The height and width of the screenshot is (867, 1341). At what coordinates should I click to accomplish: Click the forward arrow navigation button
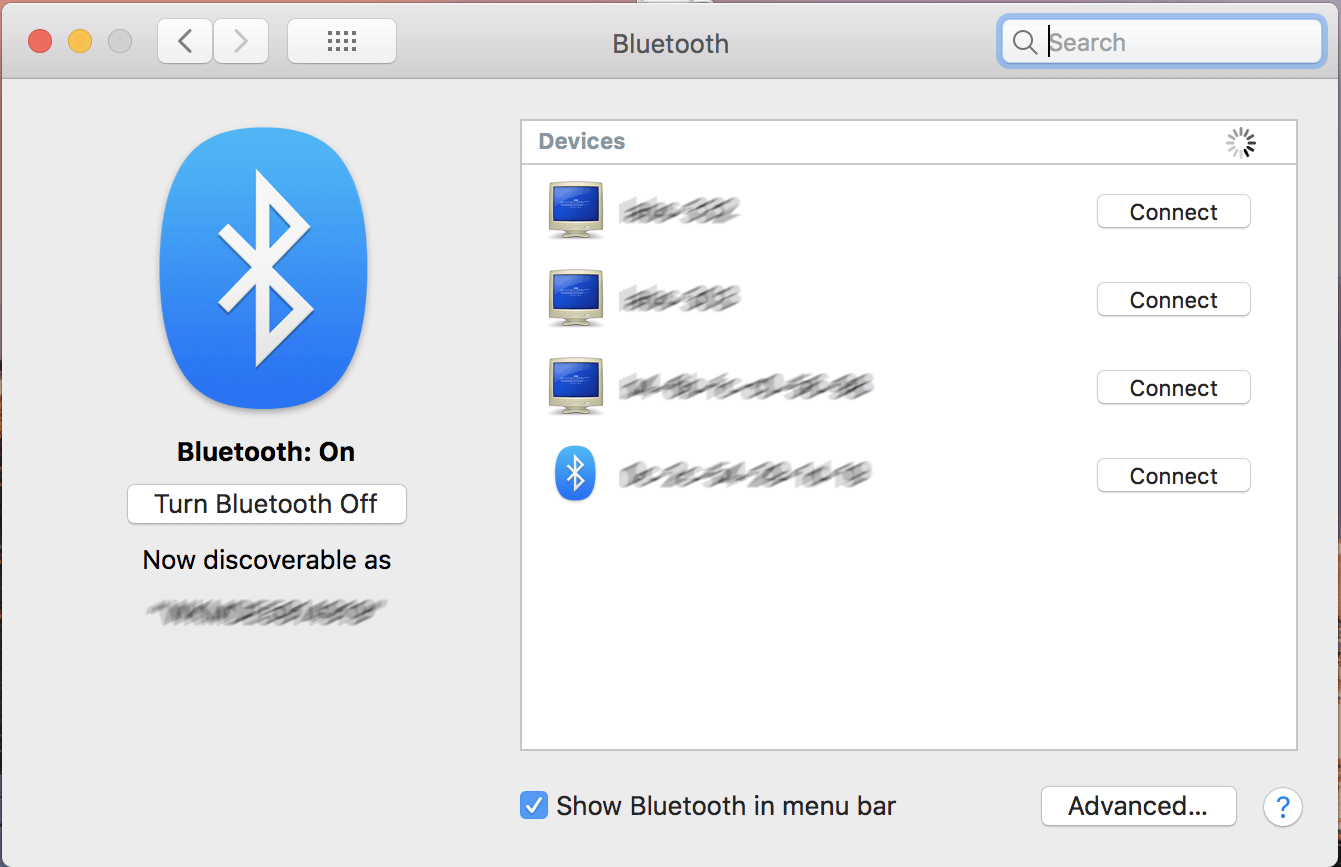click(x=241, y=42)
